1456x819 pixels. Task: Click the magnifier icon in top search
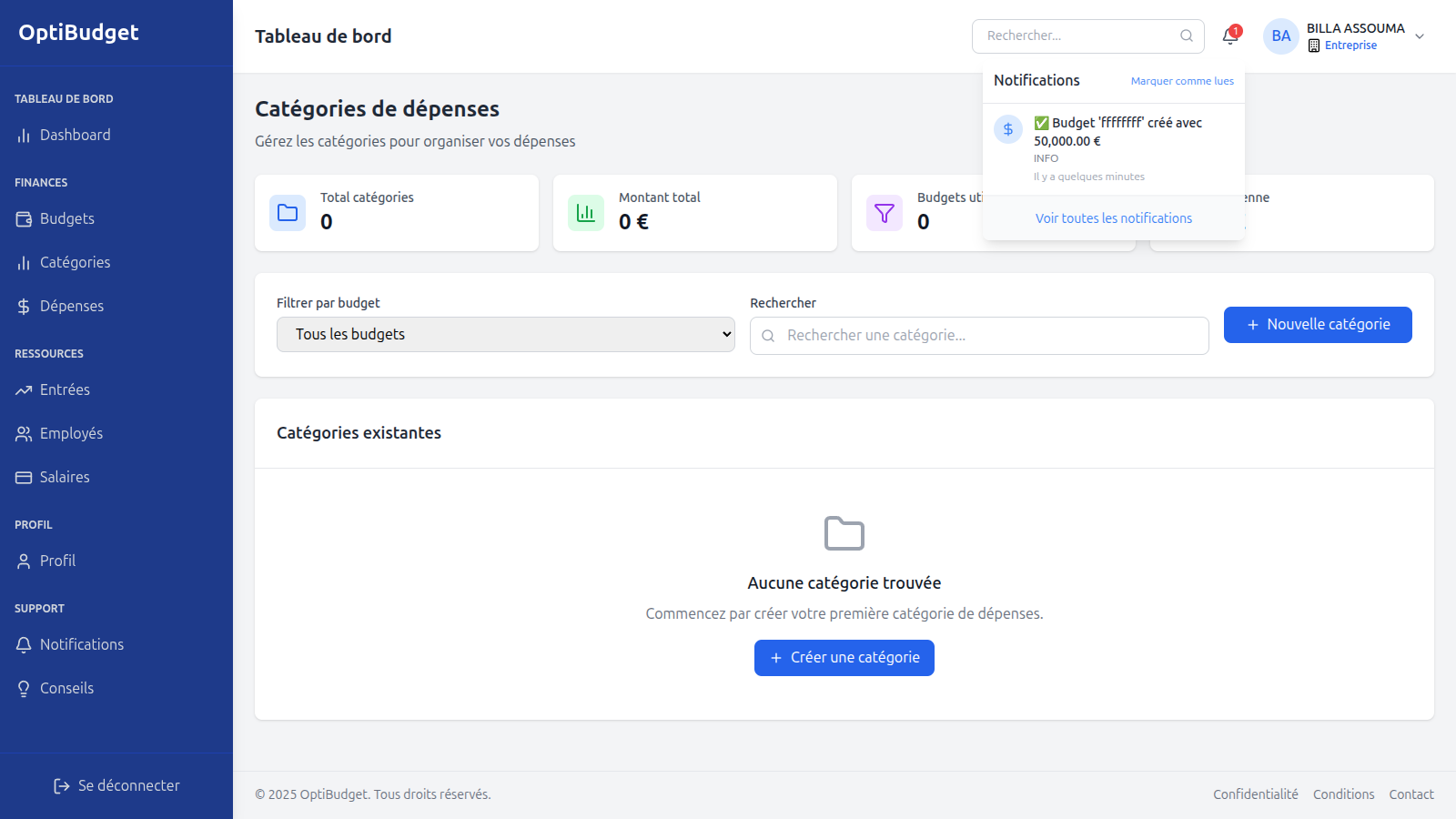click(1187, 35)
